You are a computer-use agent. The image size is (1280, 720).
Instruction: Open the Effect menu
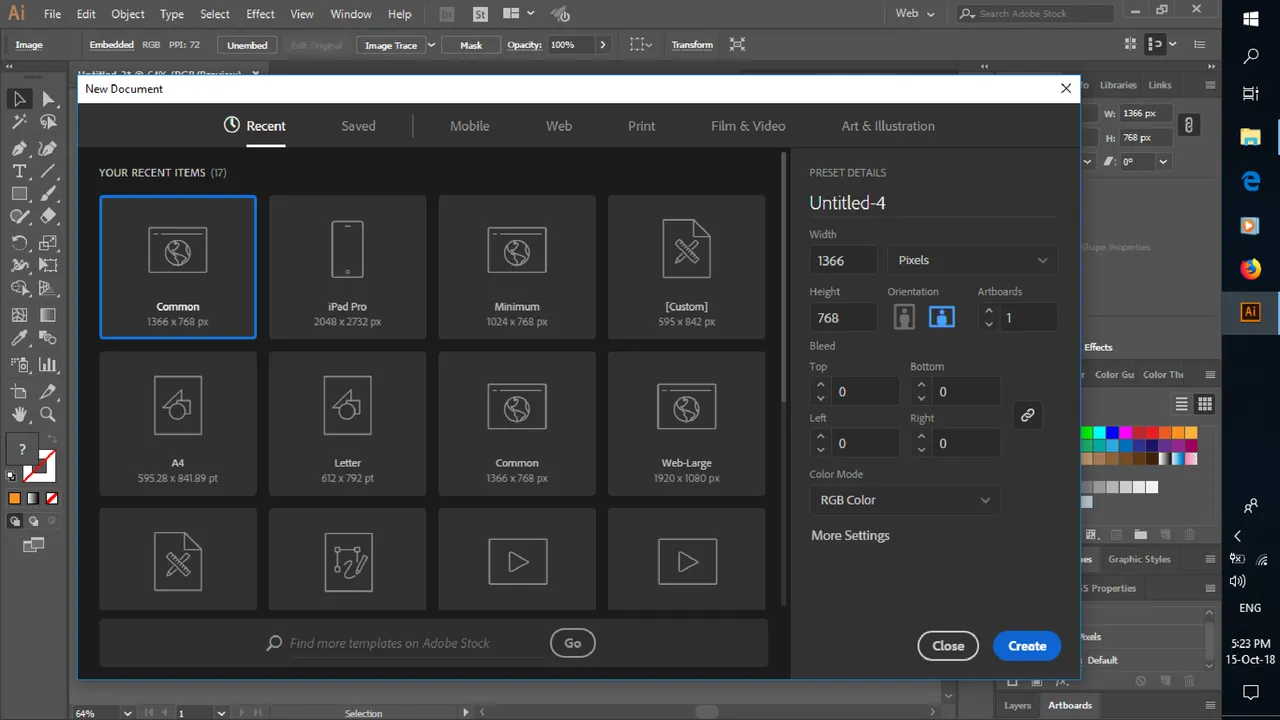(260, 14)
